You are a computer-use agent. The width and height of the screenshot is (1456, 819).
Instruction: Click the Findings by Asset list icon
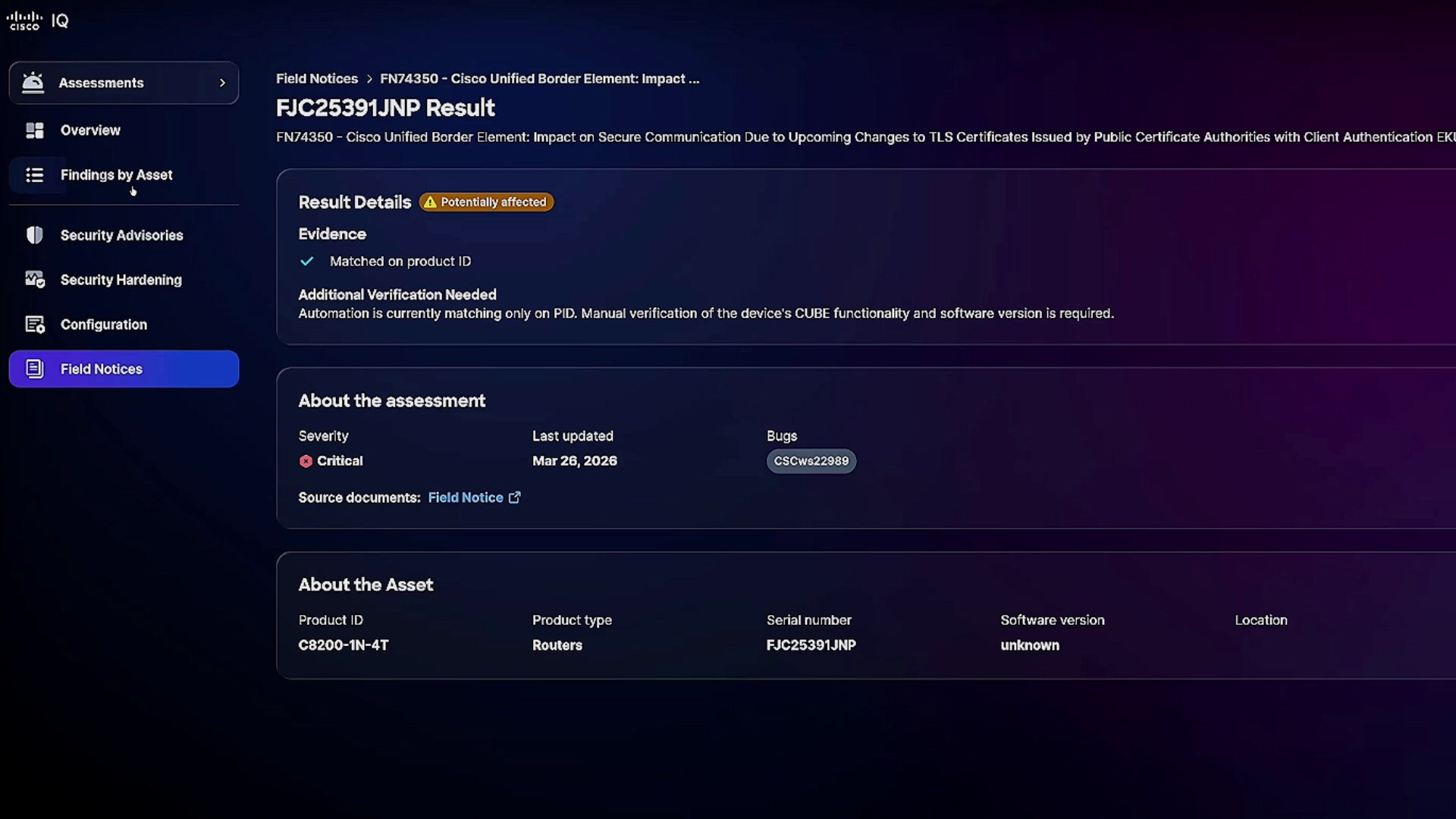(x=35, y=175)
